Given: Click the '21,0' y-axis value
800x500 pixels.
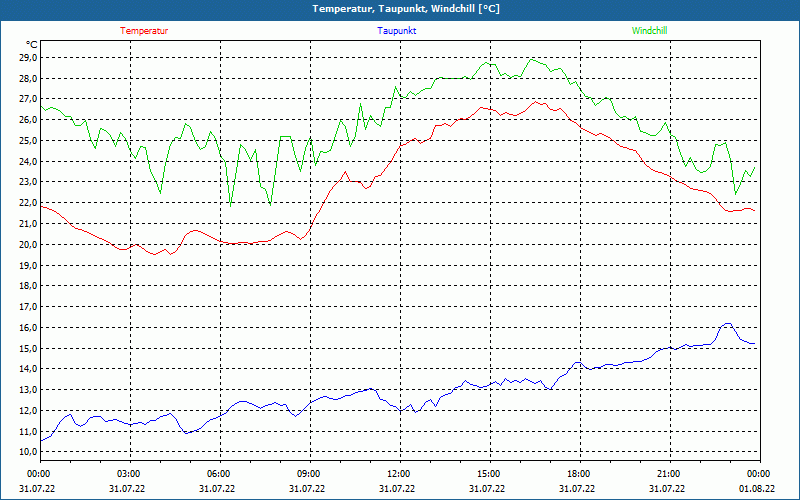Looking at the screenshot, I should 29,224.
